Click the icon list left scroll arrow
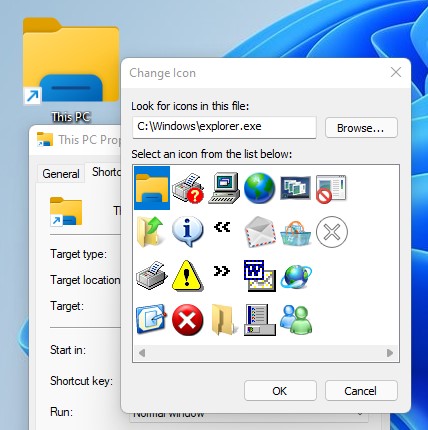Viewport: 428px width, 430px height. pyautogui.click(x=142, y=353)
